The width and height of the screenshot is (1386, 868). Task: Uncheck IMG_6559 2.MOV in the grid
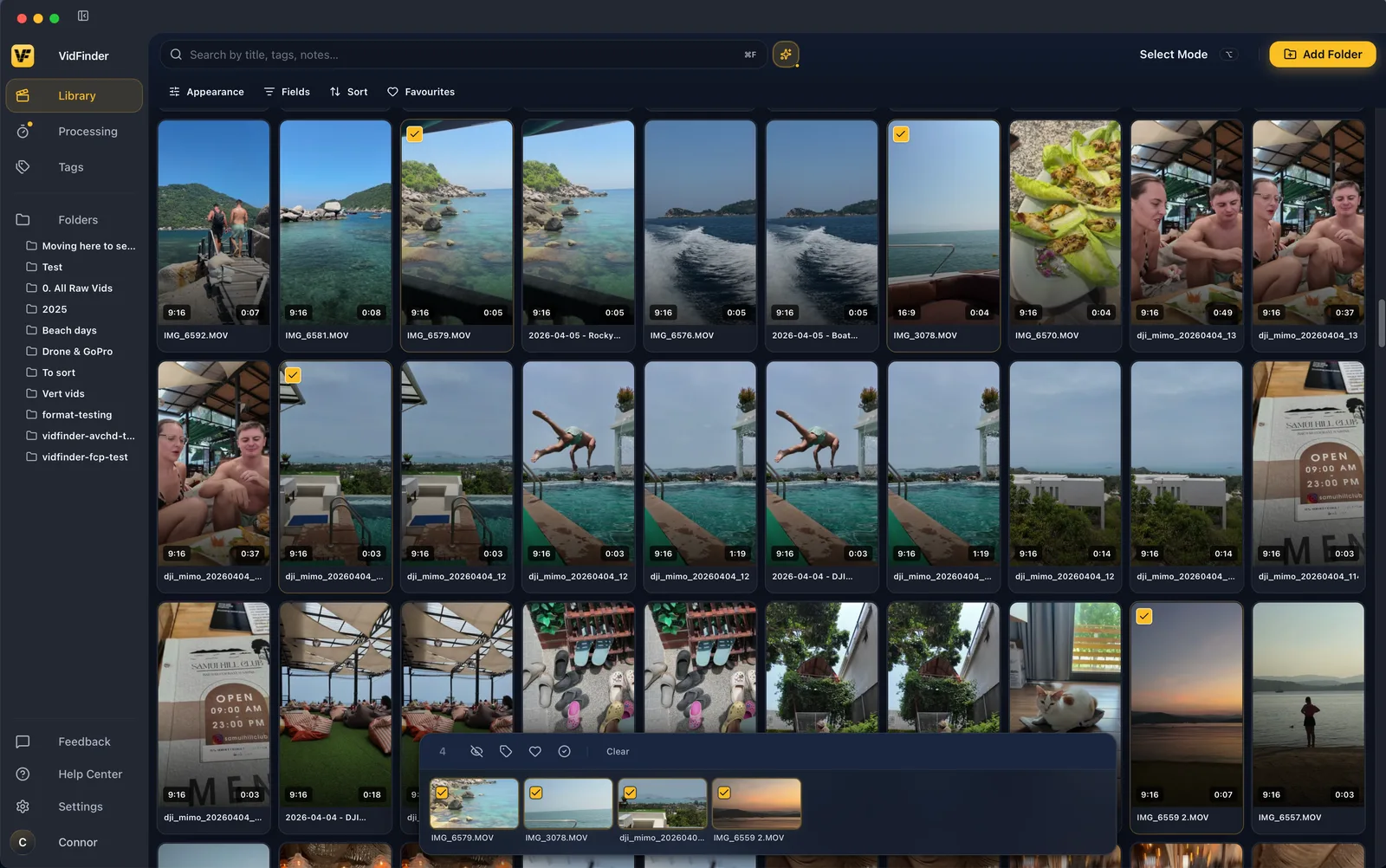coord(1144,617)
